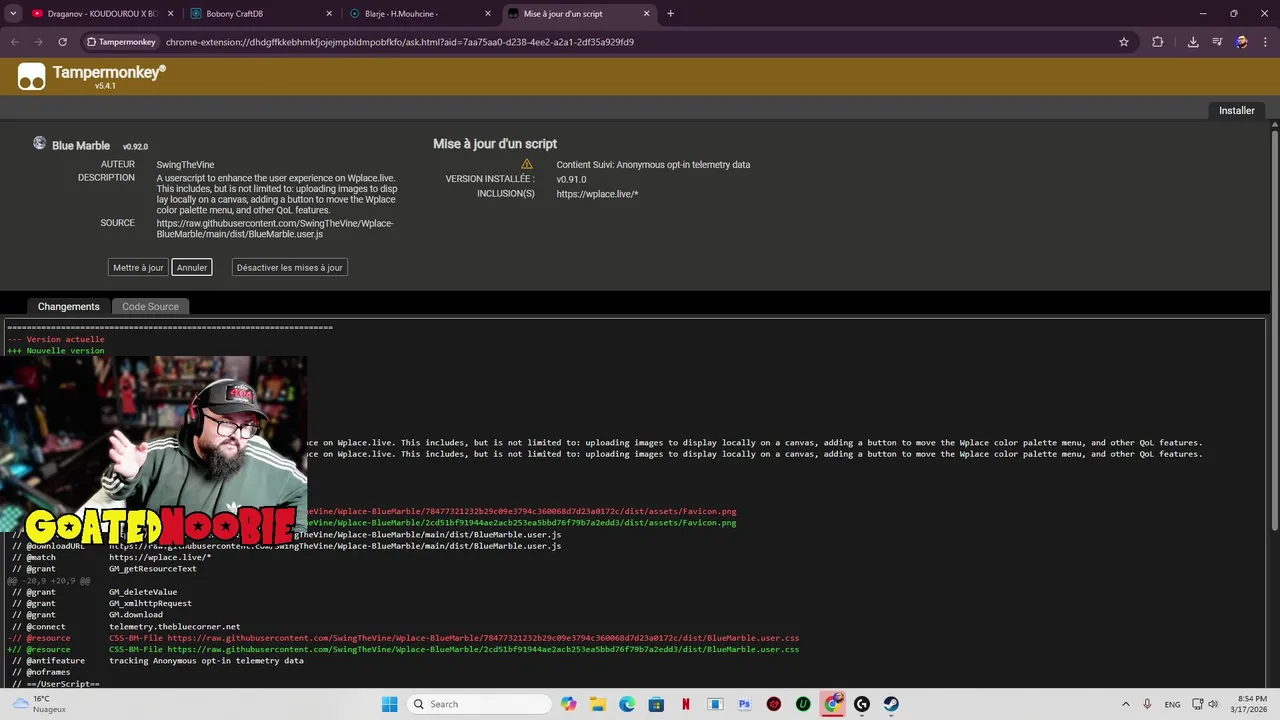Click the ENG language indicator
The image size is (1280, 720).
(1172, 704)
